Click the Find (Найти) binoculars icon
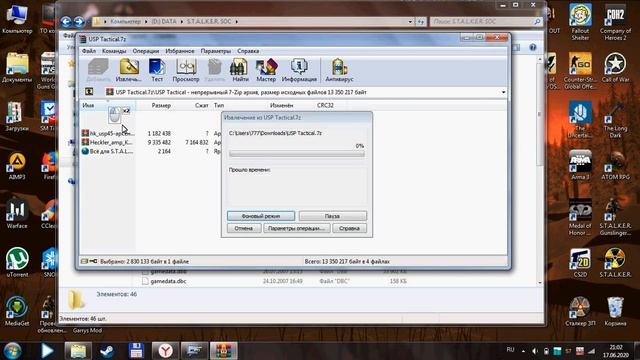 click(240, 70)
